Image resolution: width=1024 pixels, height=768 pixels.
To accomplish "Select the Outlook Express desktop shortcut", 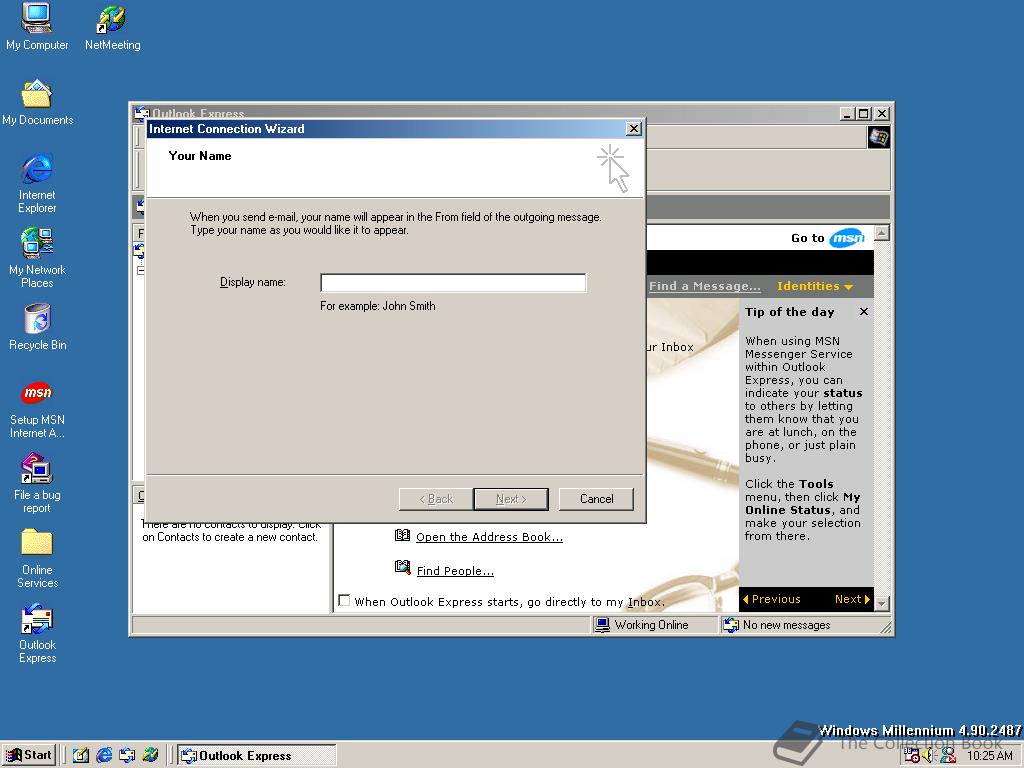I will [x=37, y=633].
